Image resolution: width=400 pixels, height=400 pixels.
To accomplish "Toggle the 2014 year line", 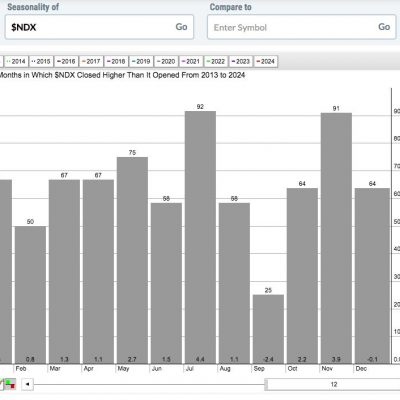I will [16, 61].
